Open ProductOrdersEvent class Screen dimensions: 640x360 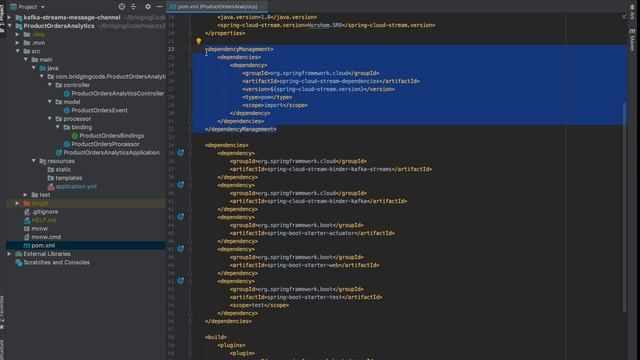[99, 110]
